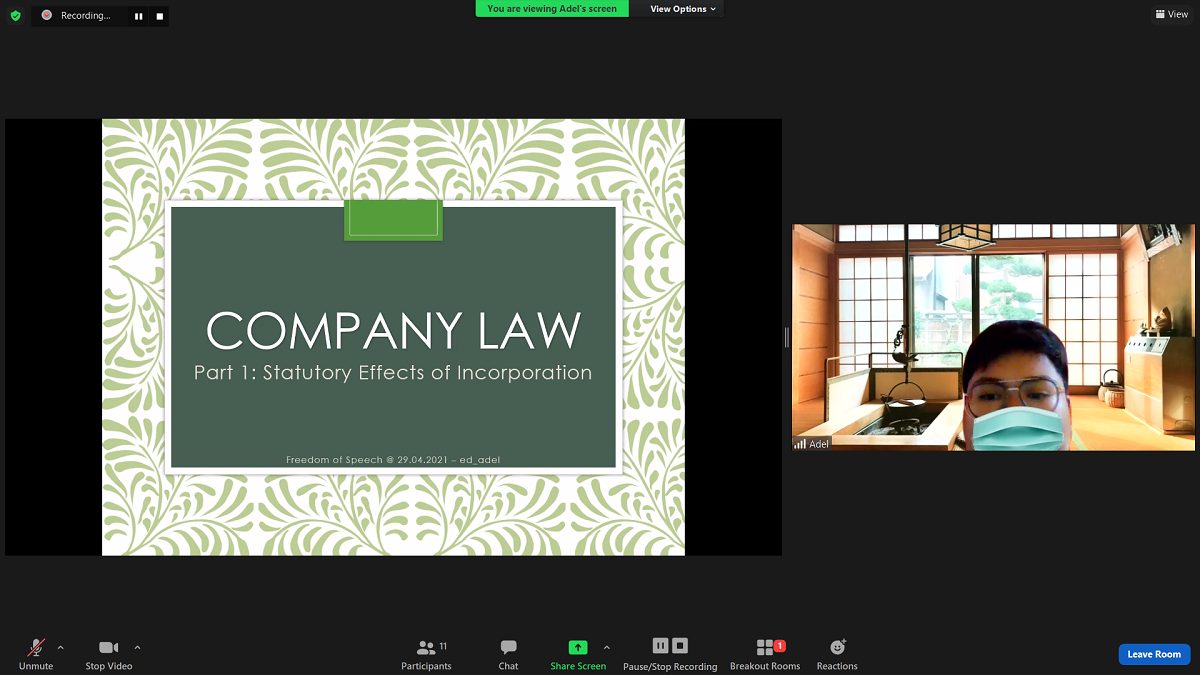Open the Chat panel
This screenshot has height=675, width=1200.
pyautogui.click(x=508, y=654)
